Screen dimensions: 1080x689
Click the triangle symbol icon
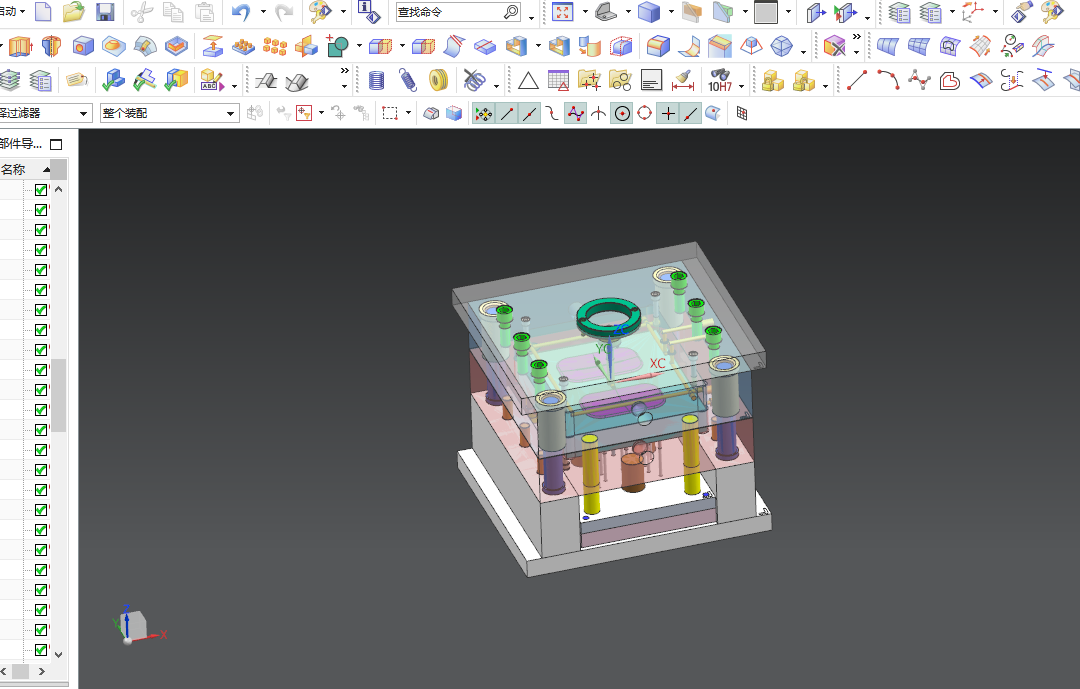click(x=528, y=81)
